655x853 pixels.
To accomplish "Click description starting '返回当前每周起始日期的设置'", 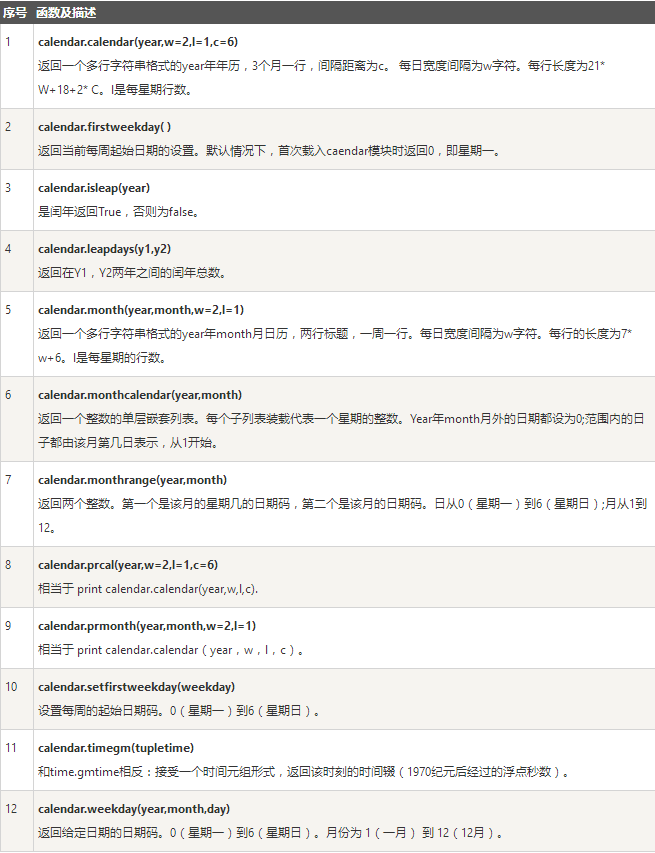I will point(270,151).
